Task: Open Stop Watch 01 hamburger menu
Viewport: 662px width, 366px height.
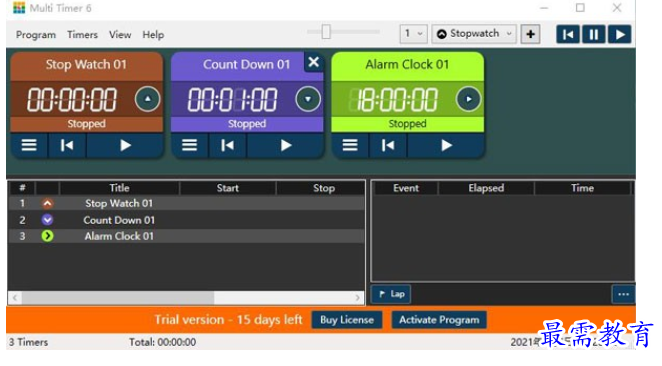Action: click(29, 145)
